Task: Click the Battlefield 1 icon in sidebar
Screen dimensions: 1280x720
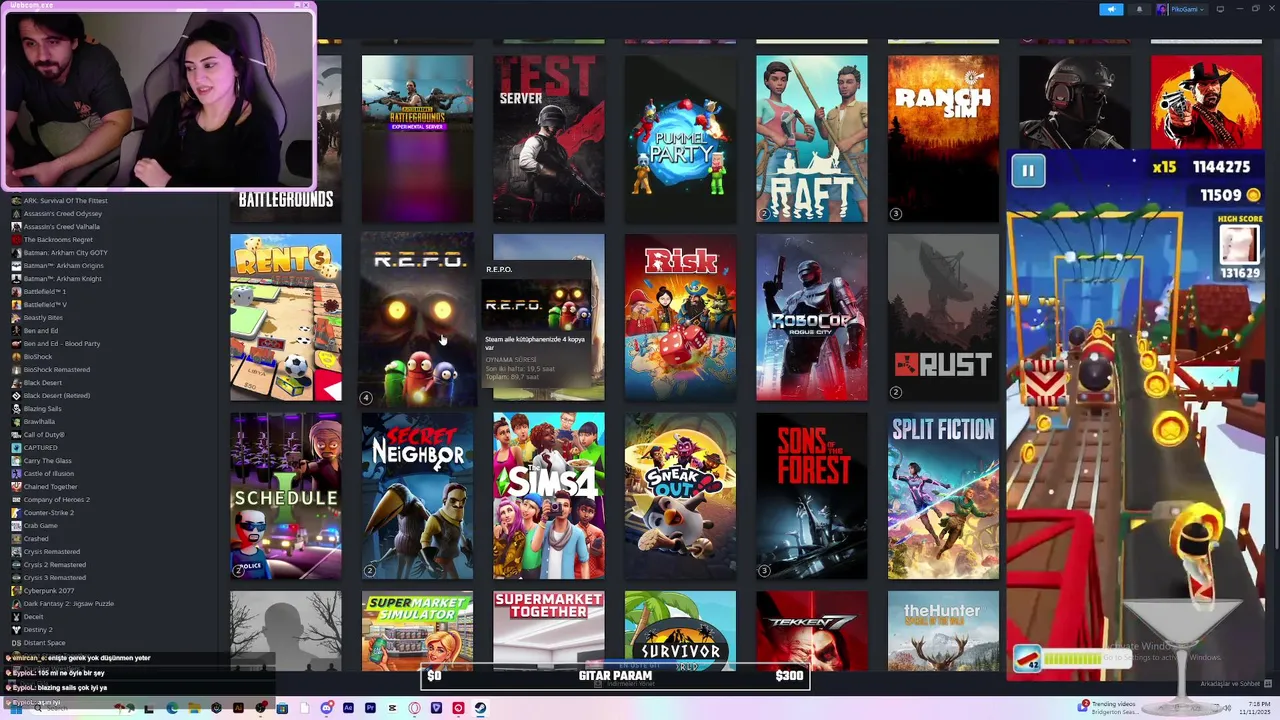Action: (16, 292)
